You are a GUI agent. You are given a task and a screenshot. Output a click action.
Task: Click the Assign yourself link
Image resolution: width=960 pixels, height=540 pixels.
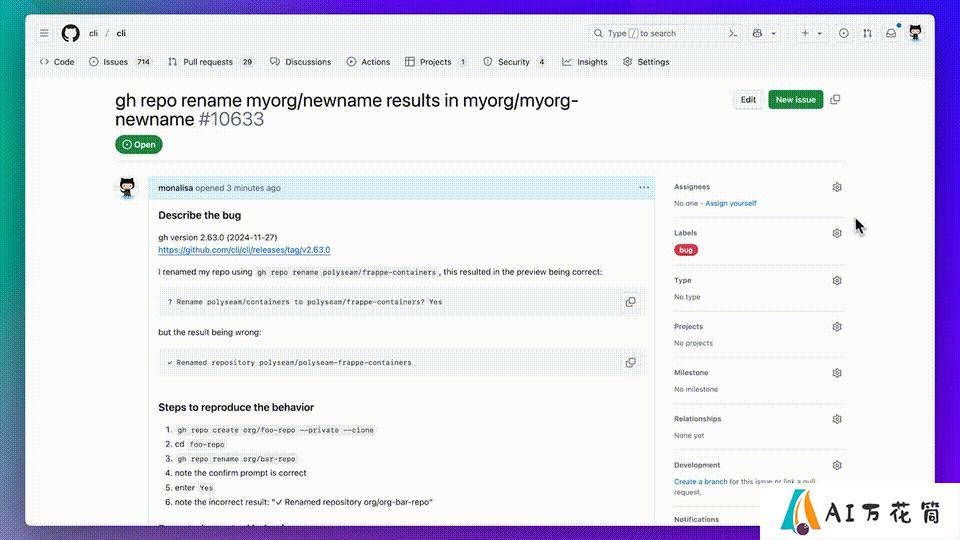pyautogui.click(x=730, y=203)
